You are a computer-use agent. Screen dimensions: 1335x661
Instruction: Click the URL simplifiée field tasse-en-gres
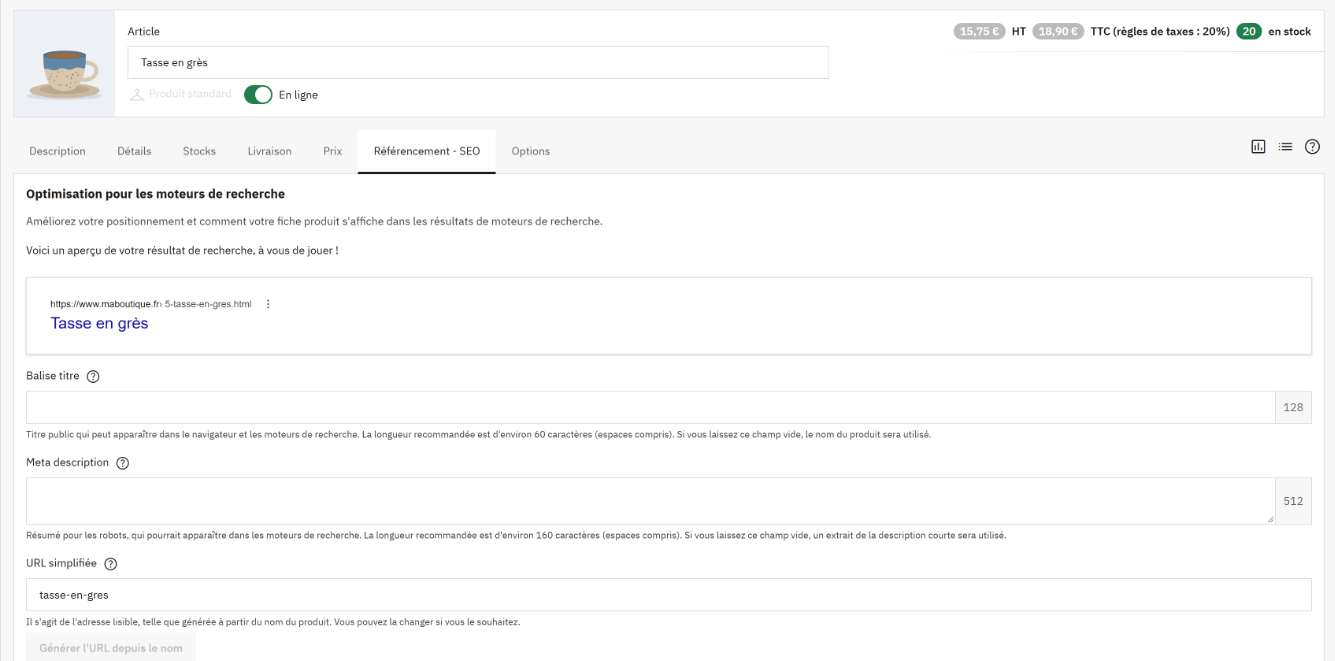click(668, 594)
